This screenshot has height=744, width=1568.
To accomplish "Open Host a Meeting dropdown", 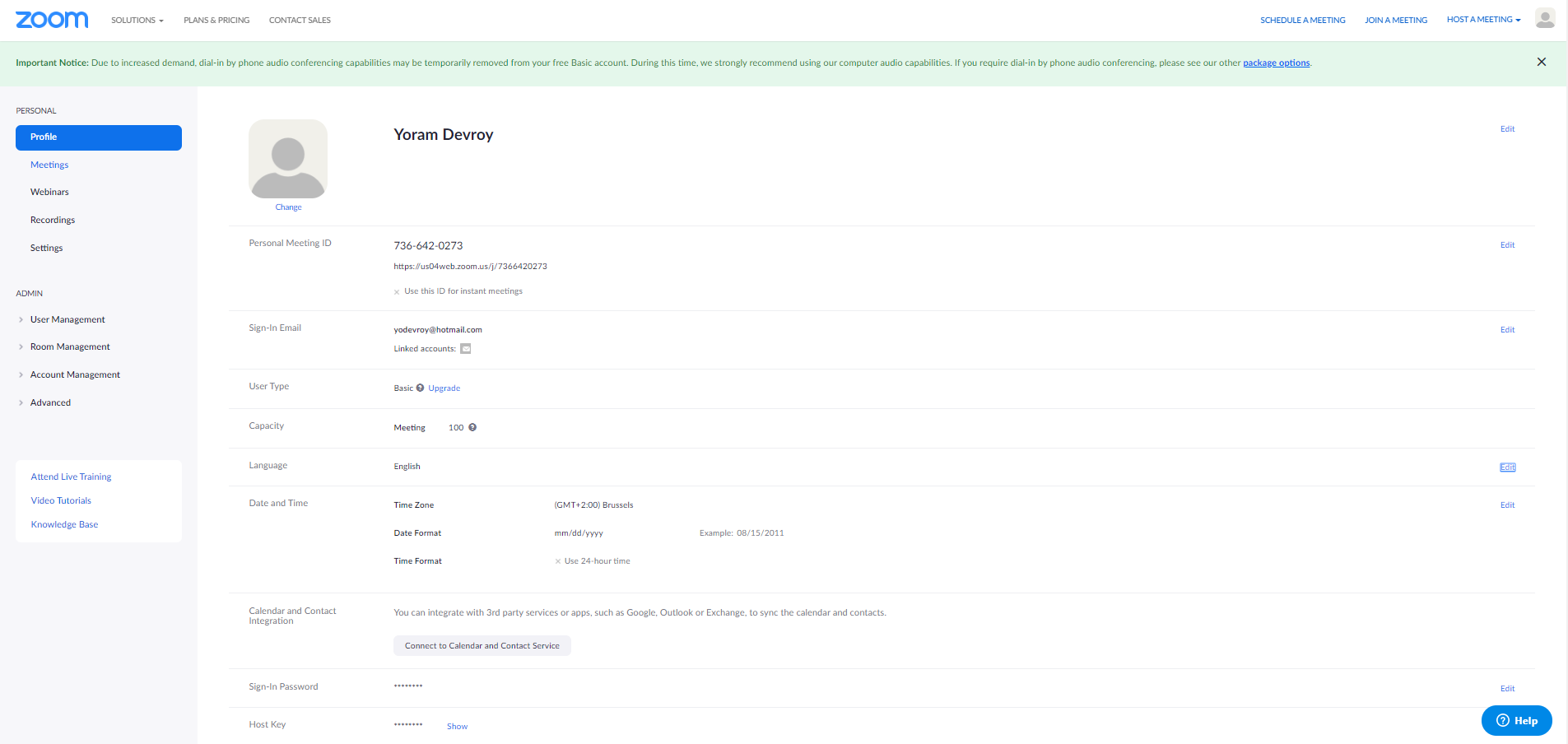I will [1483, 20].
